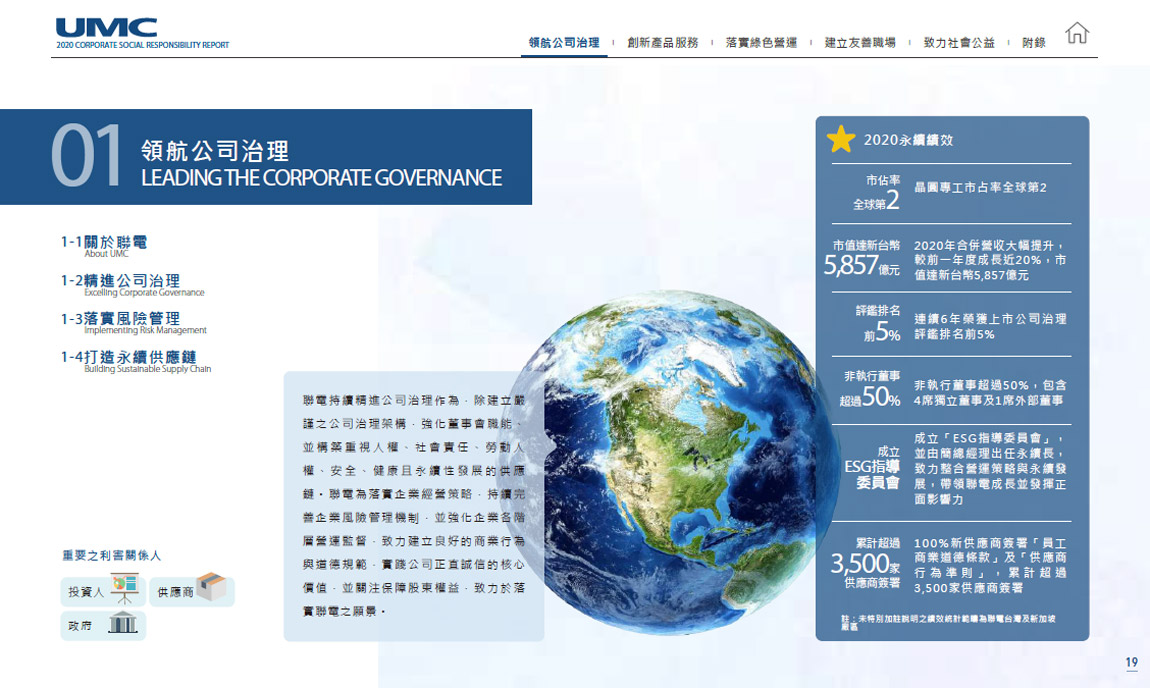Open 1-3 落實風險管理 link
The image size is (1150, 688).
click(120, 319)
